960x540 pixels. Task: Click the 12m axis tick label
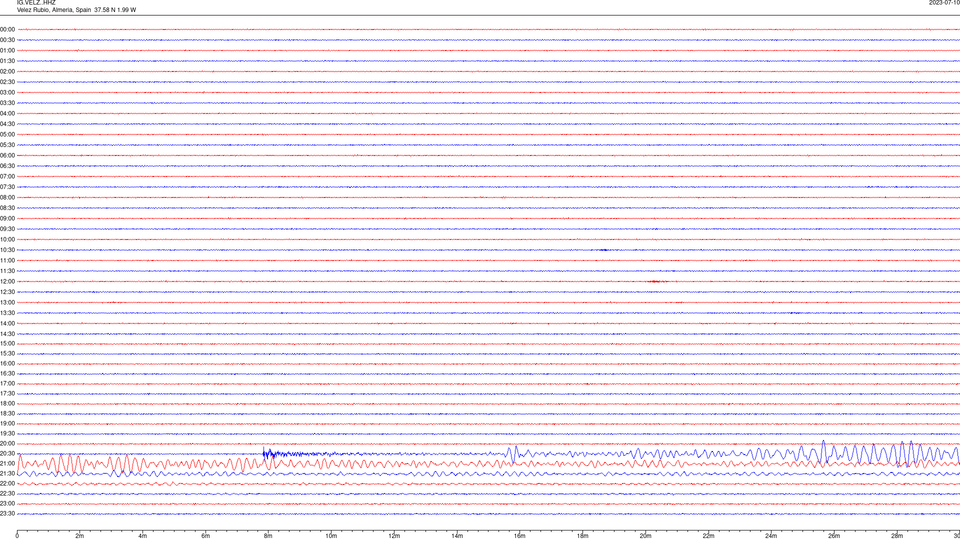tap(394, 536)
